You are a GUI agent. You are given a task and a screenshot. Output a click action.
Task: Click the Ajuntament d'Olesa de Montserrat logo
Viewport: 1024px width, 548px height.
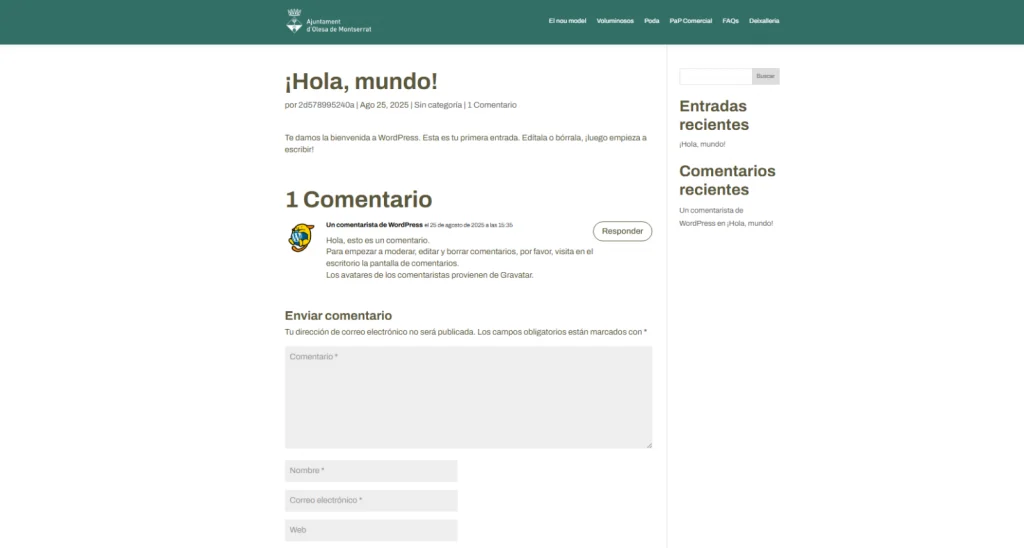pyautogui.click(x=328, y=21)
